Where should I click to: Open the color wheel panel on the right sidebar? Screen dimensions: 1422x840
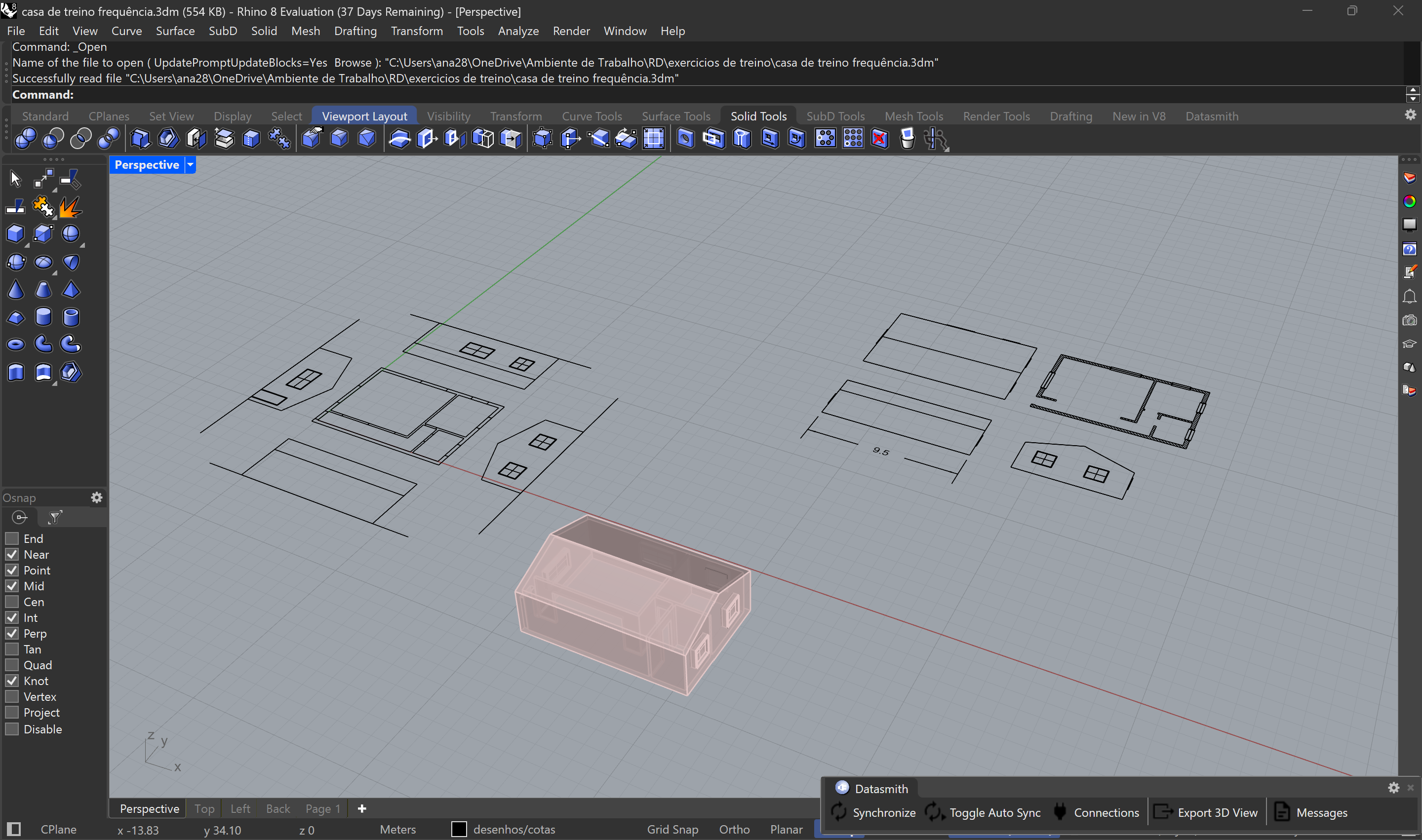(x=1410, y=200)
